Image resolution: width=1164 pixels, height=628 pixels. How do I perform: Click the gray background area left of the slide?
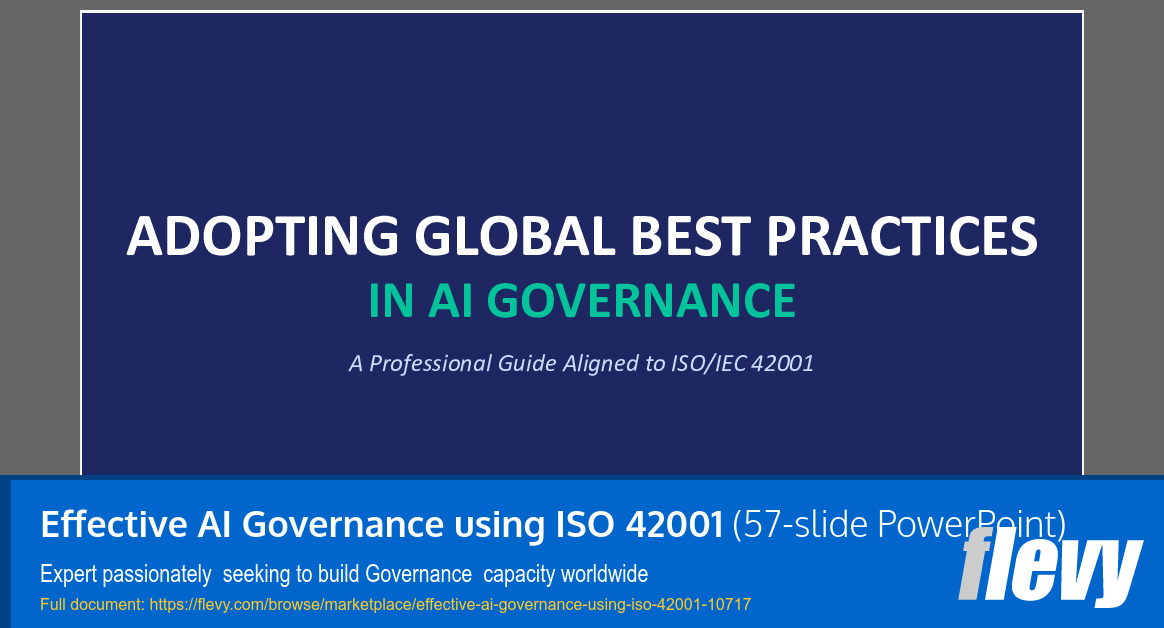coord(38,240)
